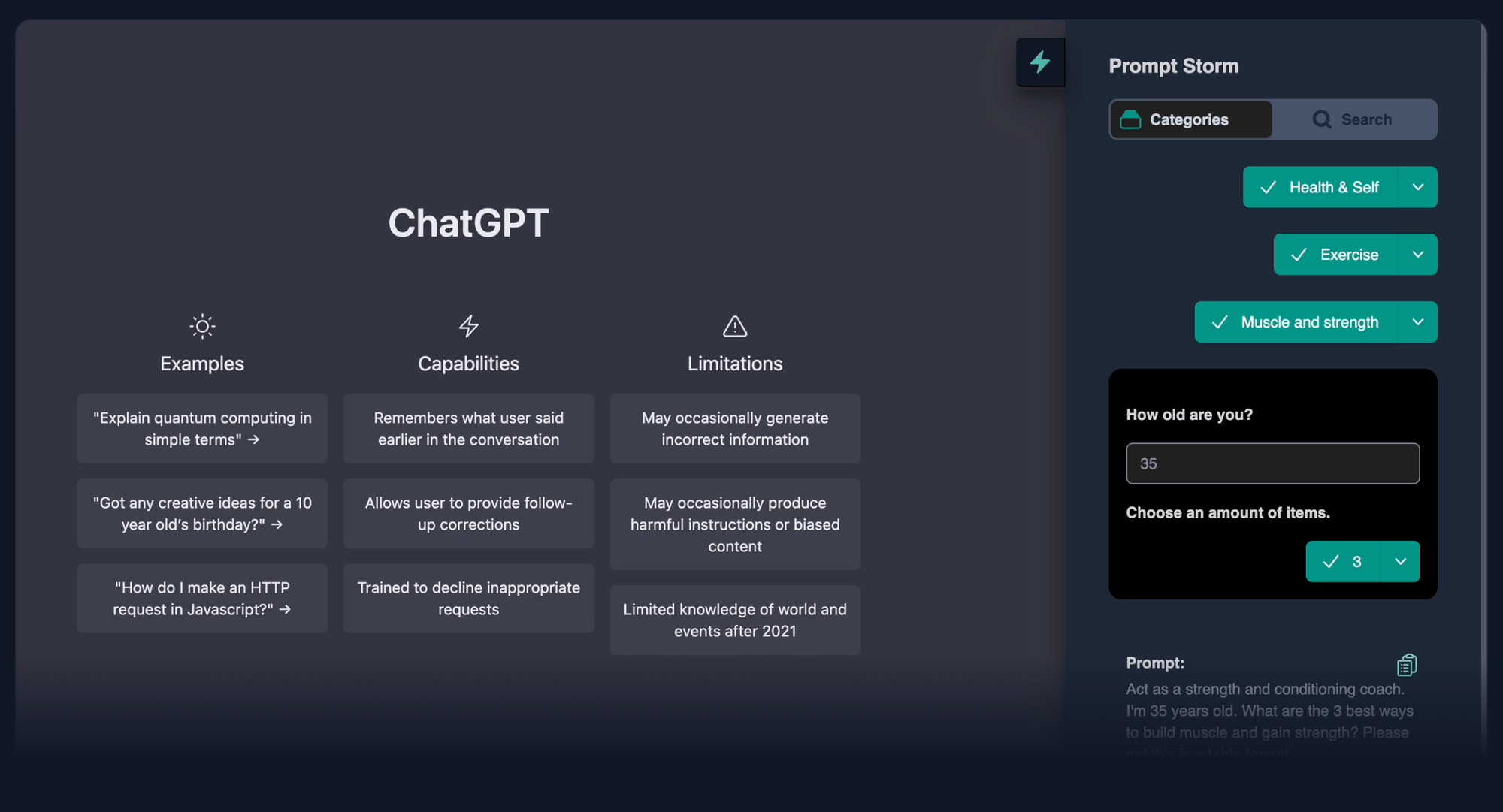Click the How do I make HTTP request example

click(201, 598)
